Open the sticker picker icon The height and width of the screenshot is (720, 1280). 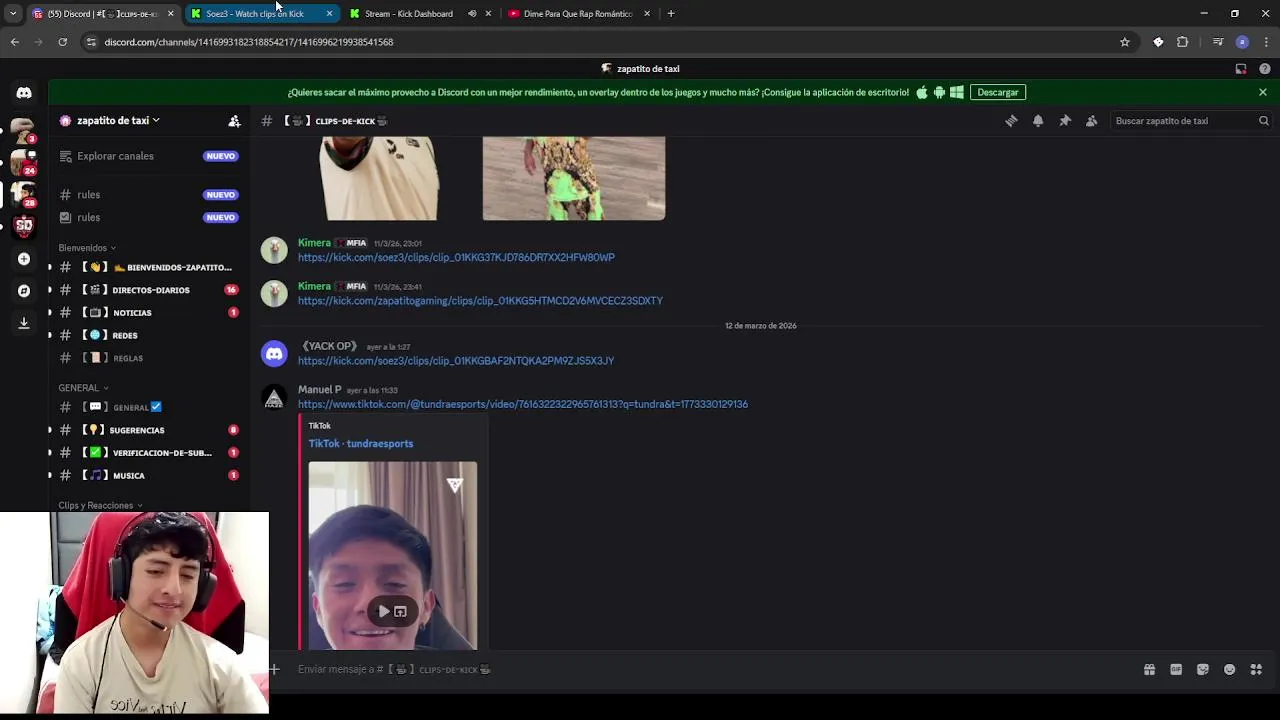tap(1203, 670)
